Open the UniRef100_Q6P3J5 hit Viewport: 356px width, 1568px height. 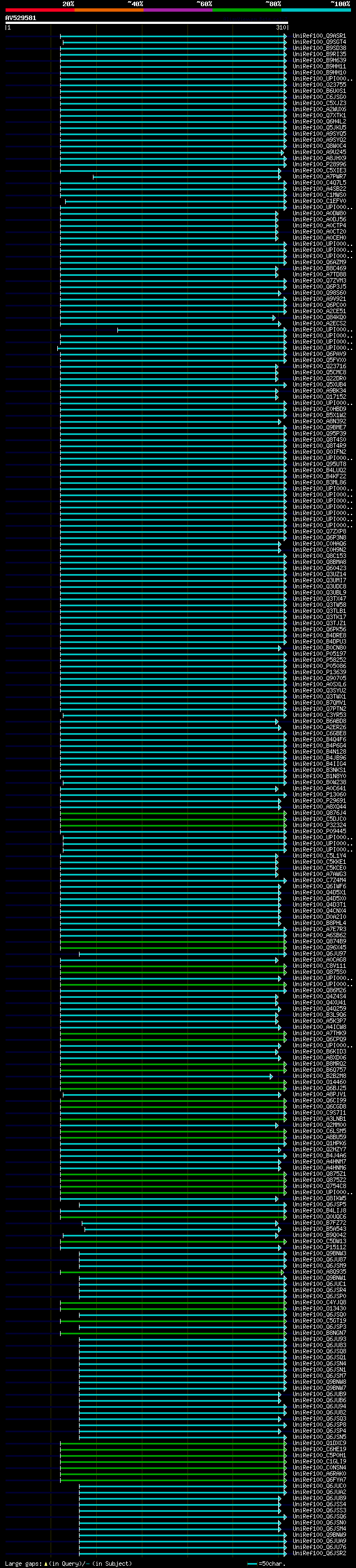coord(319,286)
